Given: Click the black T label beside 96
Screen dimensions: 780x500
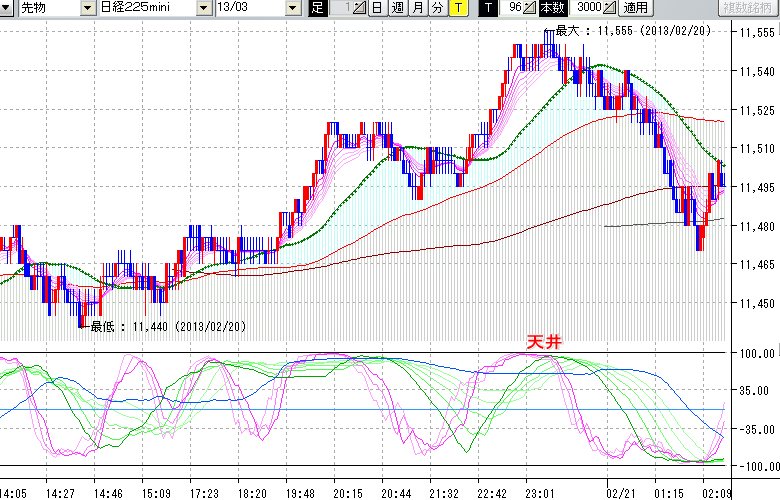Looking at the screenshot, I should (487, 8).
